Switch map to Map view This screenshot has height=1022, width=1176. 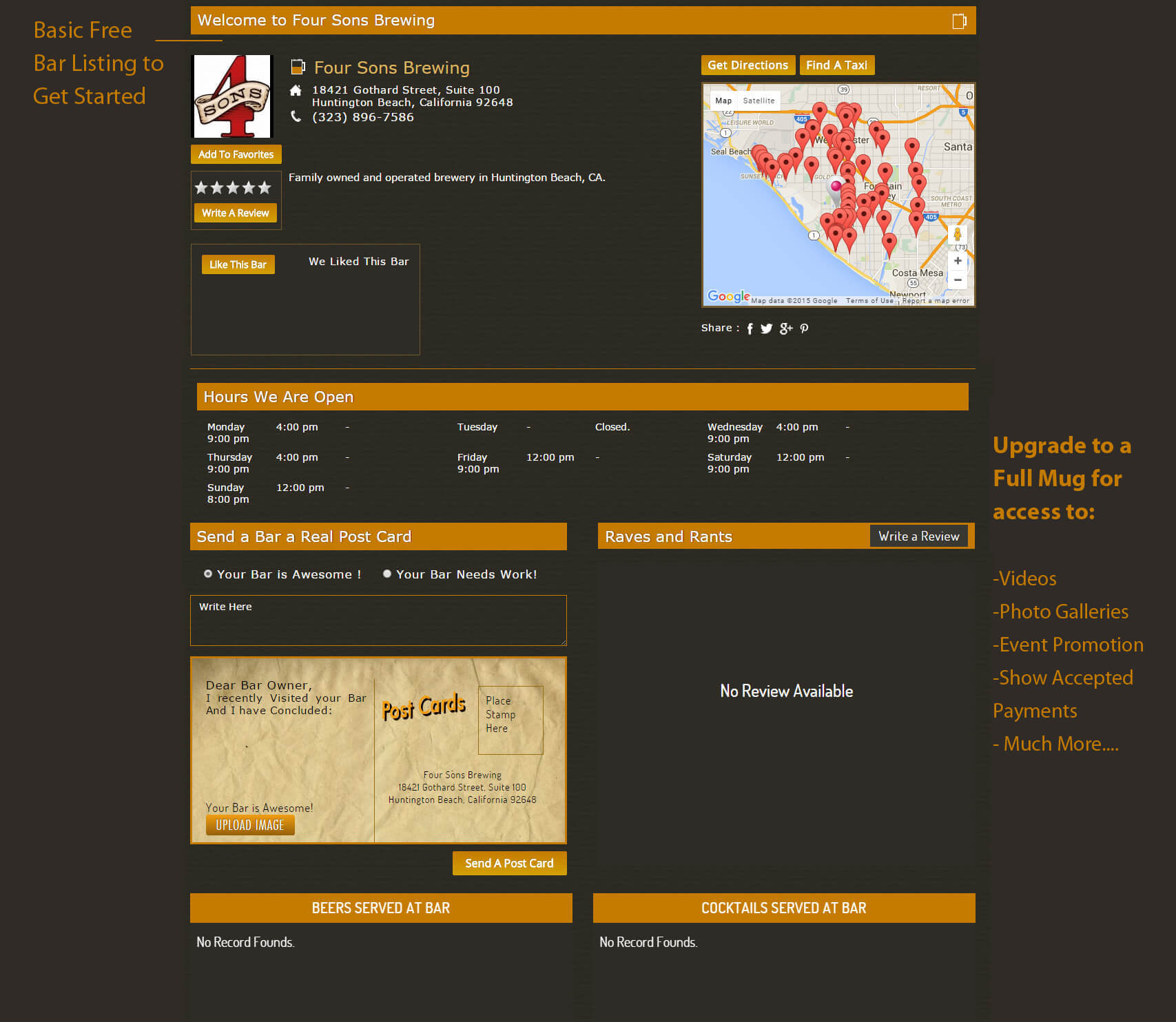pyautogui.click(x=723, y=101)
